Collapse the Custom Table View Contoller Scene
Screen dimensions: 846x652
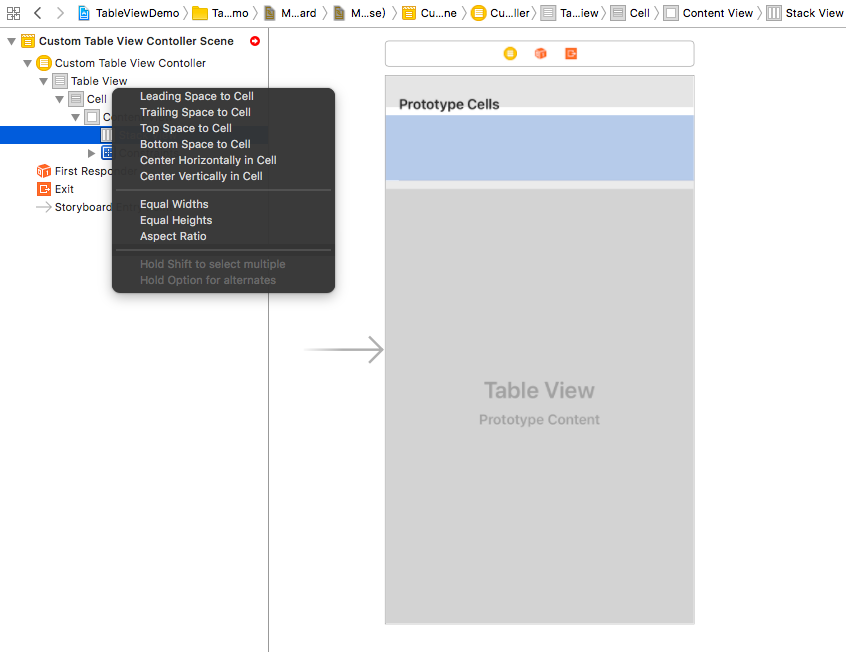pos(11,41)
